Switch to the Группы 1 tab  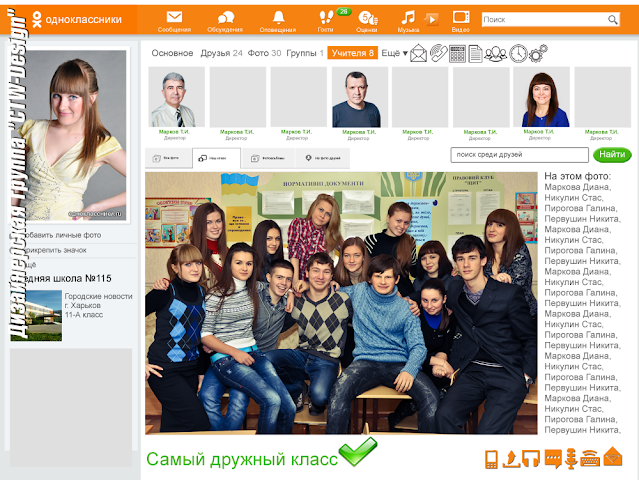point(305,53)
